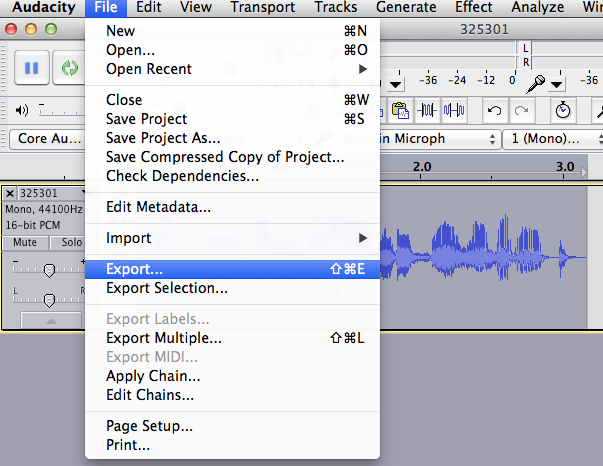Choose Edit Metadata...
The height and width of the screenshot is (466, 603).
click(232, 207)
